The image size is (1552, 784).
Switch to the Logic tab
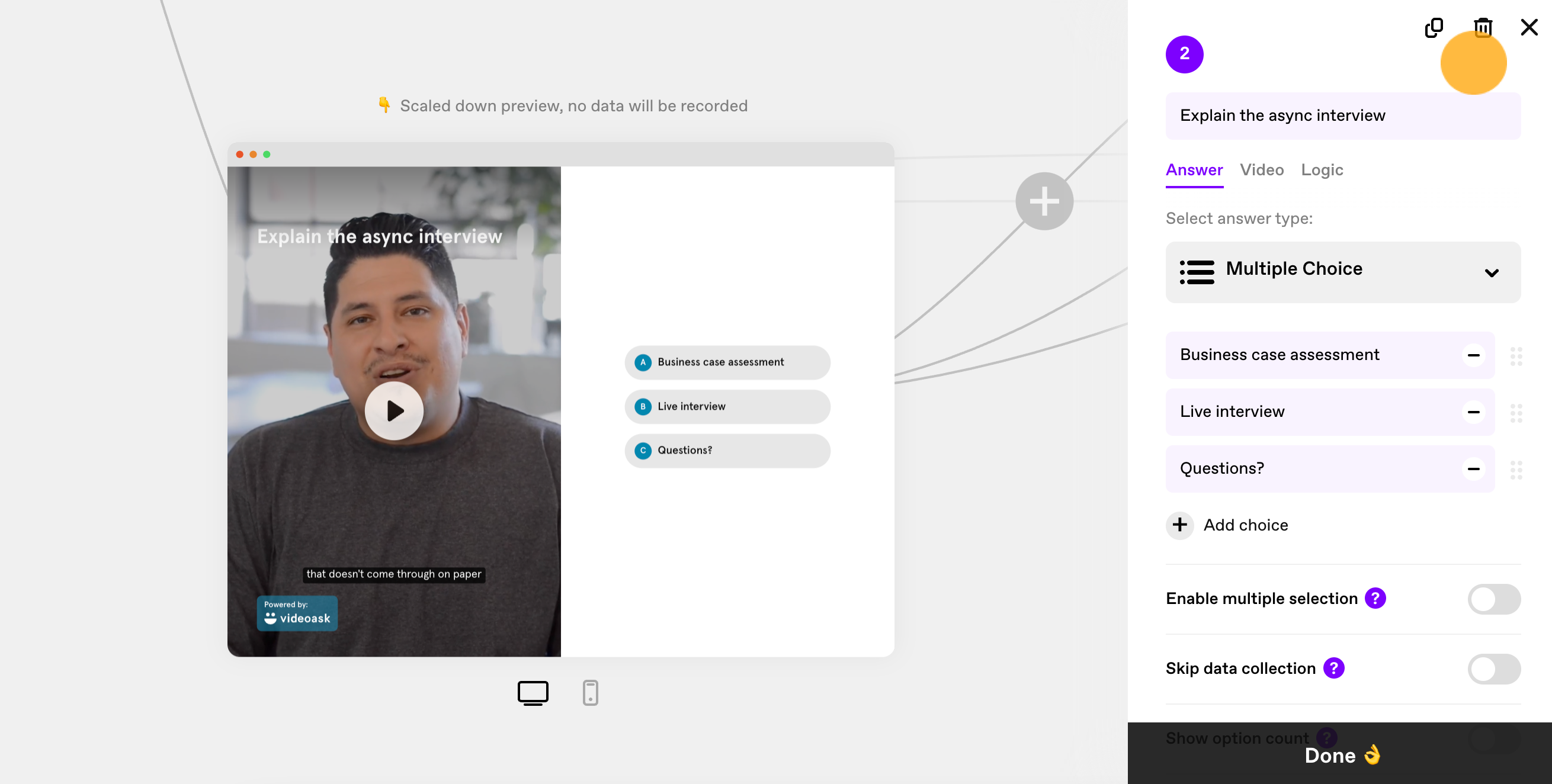[1321, 171]
